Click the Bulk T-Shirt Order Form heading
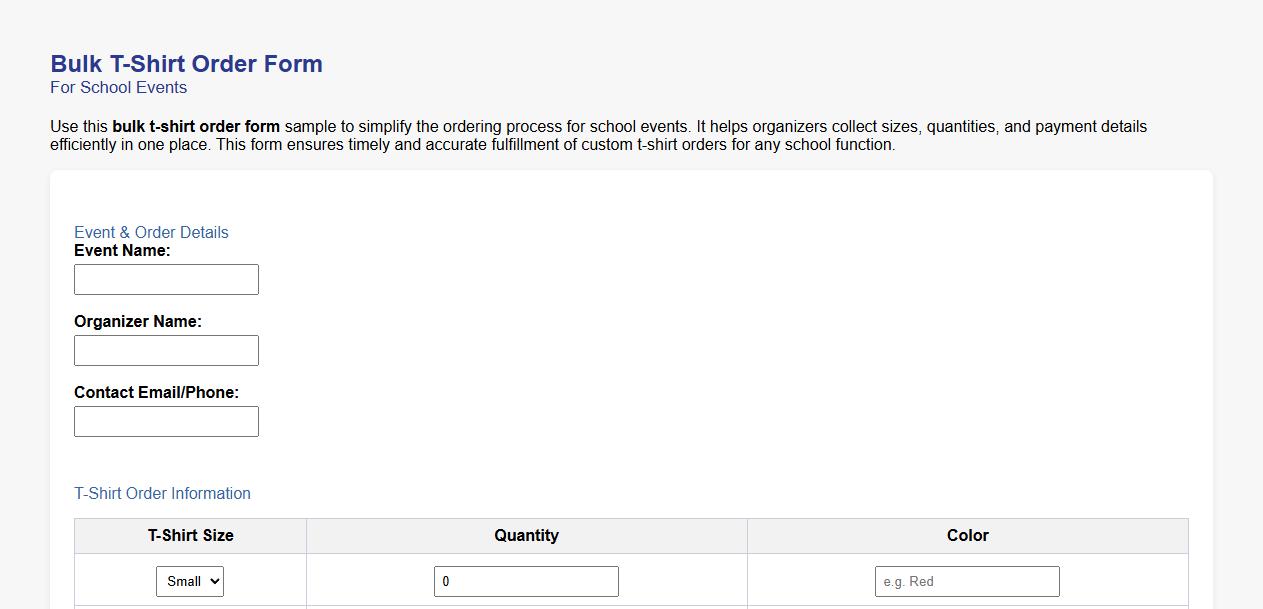The image size is (1263, 609). (x=186, y=63)
